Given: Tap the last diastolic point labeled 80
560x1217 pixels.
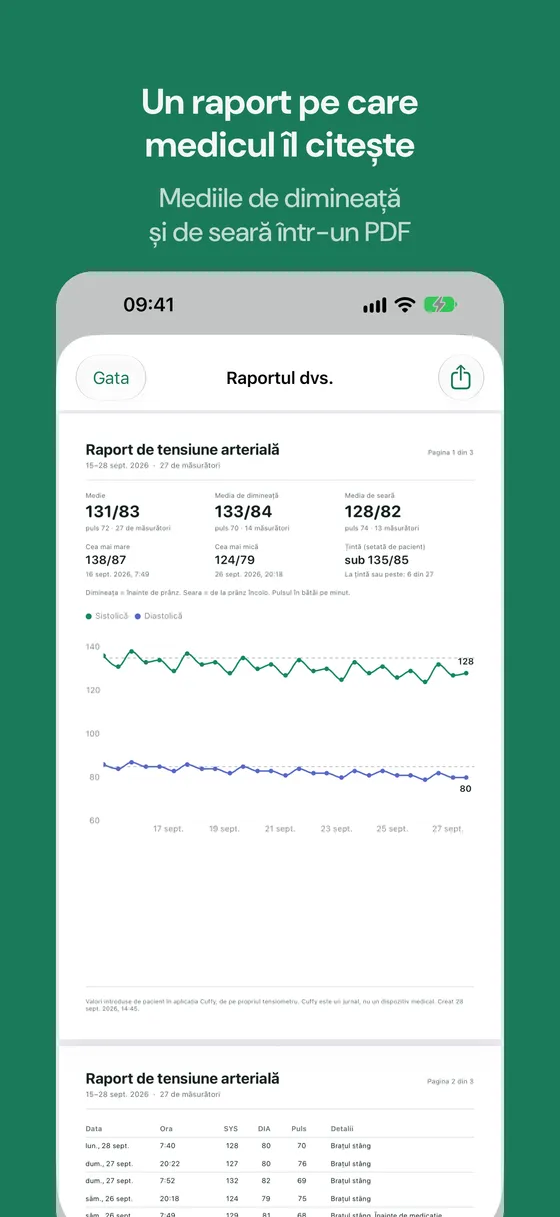Looking at the screenshot, I should [x=466, y=777].
